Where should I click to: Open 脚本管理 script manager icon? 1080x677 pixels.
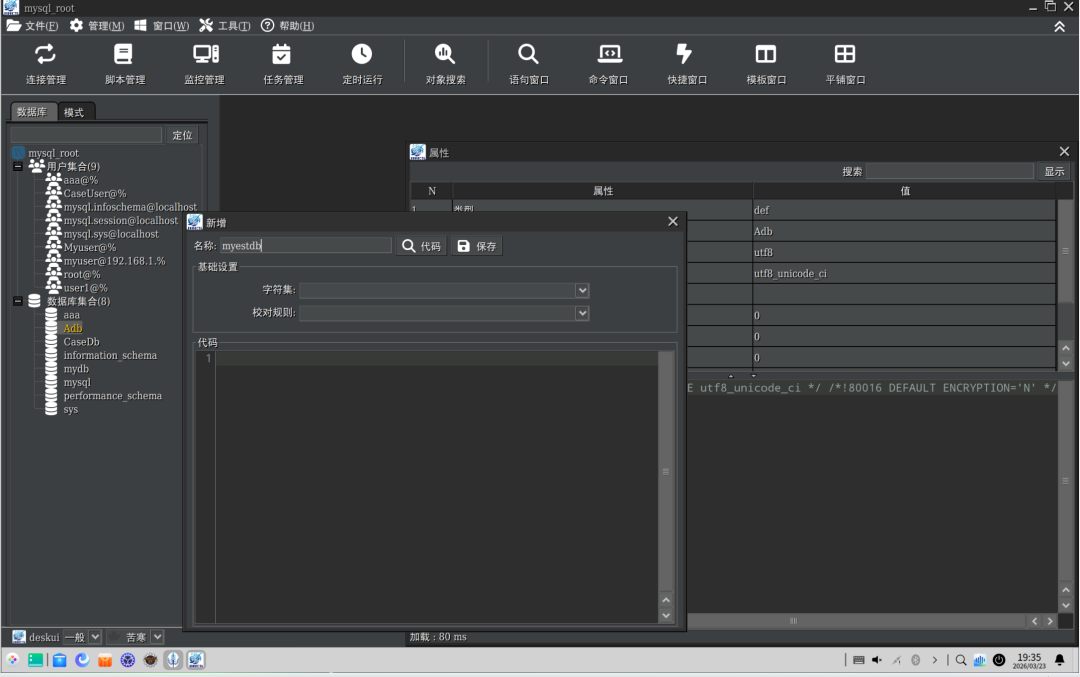[125, 64]
